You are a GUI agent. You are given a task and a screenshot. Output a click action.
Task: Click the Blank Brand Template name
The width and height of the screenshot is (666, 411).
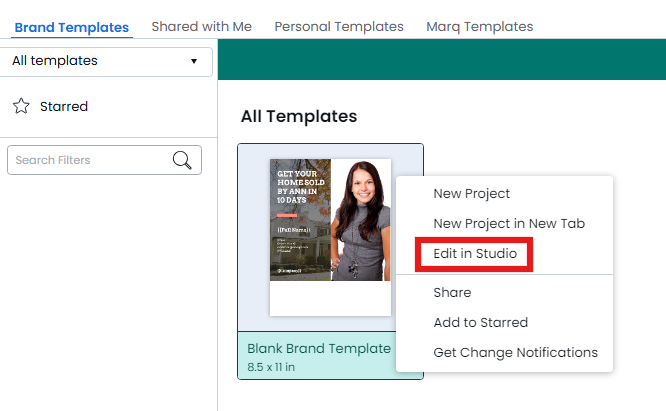(319, 349)
